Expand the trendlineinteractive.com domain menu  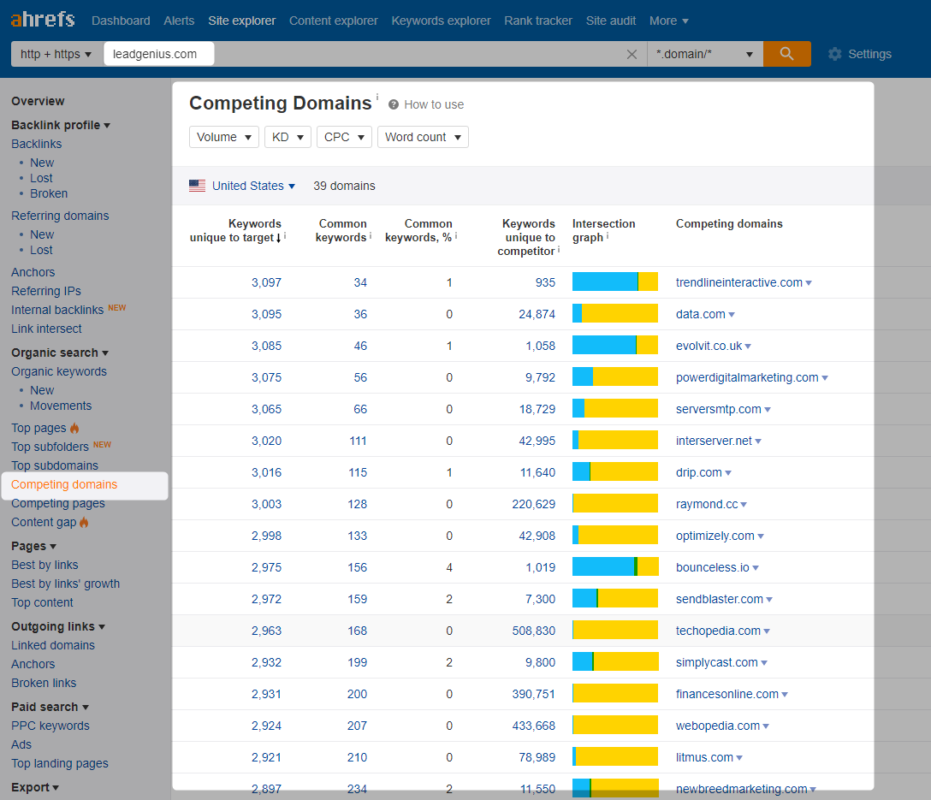point(809,283)
